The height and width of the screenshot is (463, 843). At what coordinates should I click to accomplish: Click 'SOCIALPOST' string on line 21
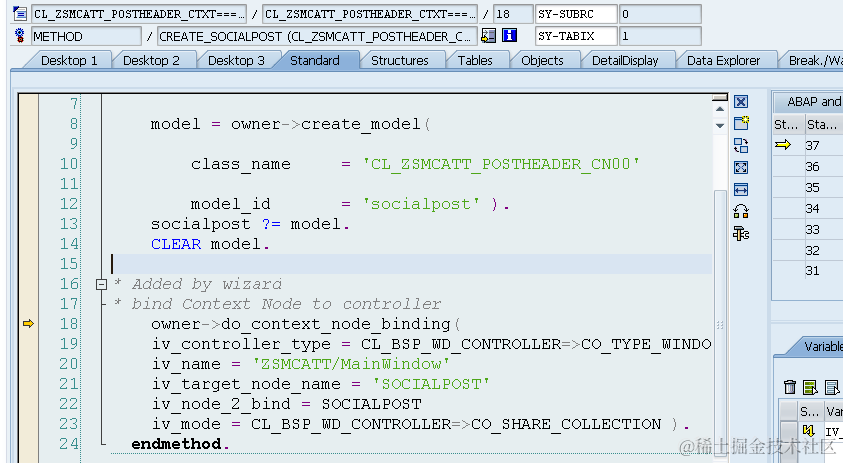431,384
